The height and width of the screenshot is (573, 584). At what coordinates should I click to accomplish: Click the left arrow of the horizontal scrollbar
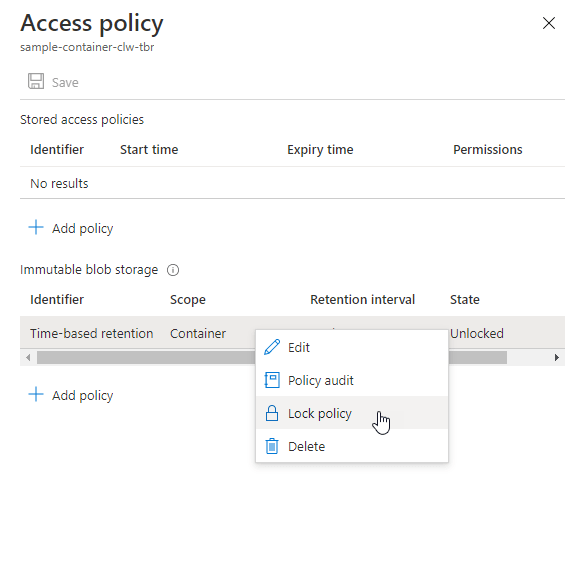pyautogui.click(x=28, y=358)
